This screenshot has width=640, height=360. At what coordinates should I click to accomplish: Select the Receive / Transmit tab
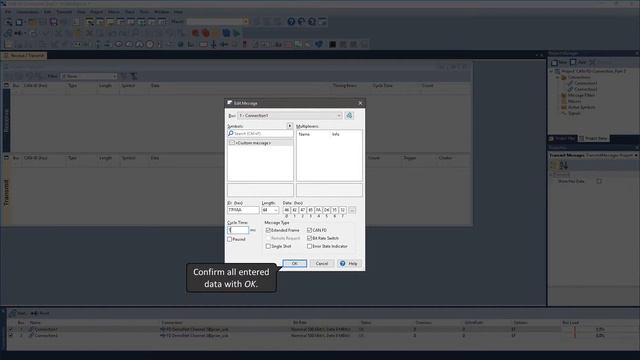24,56
